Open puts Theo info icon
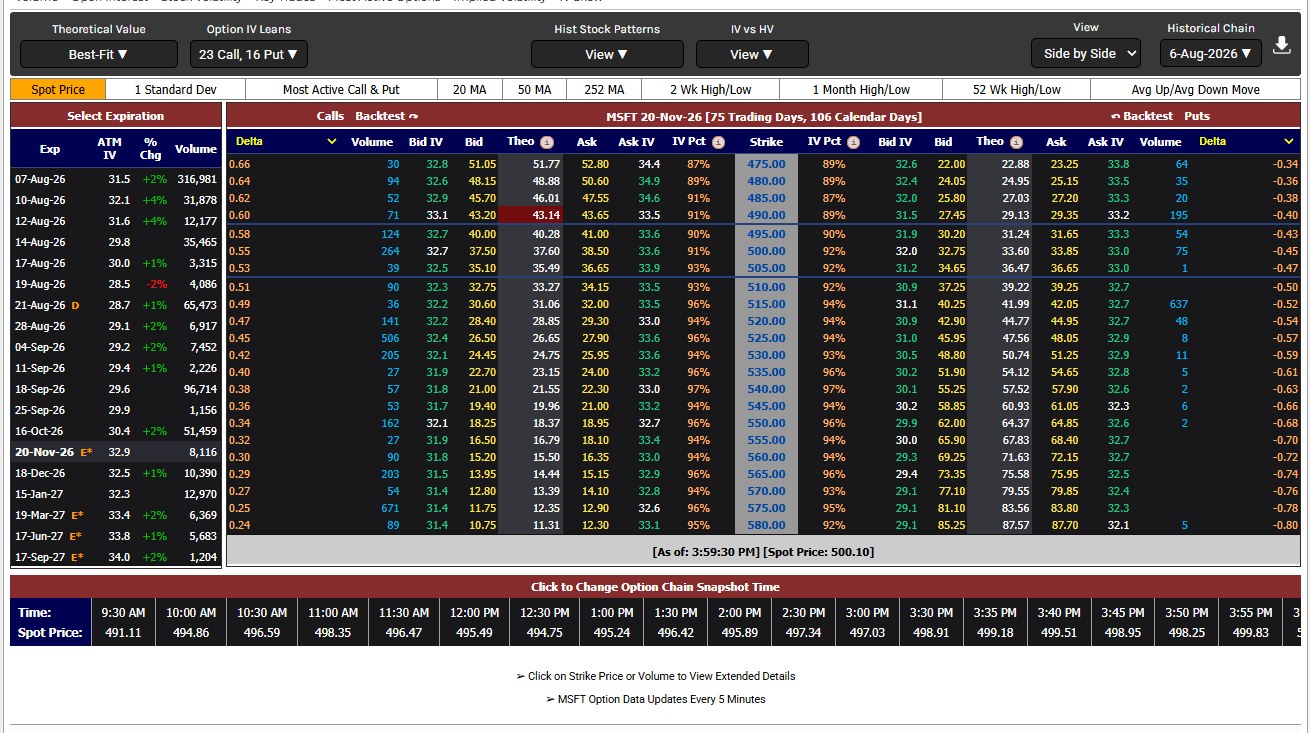This screenshot has width=1311, height=733. (1016, 142)
